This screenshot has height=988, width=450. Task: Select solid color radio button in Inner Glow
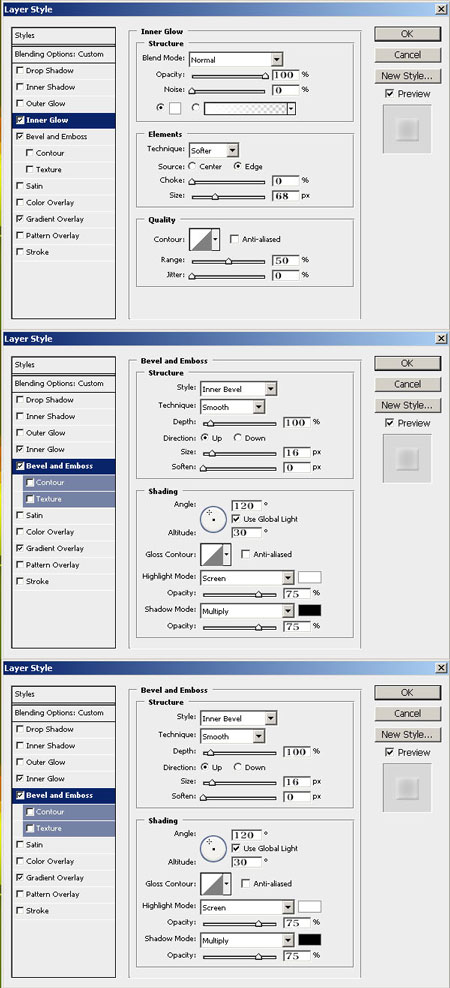click(160, 108)
